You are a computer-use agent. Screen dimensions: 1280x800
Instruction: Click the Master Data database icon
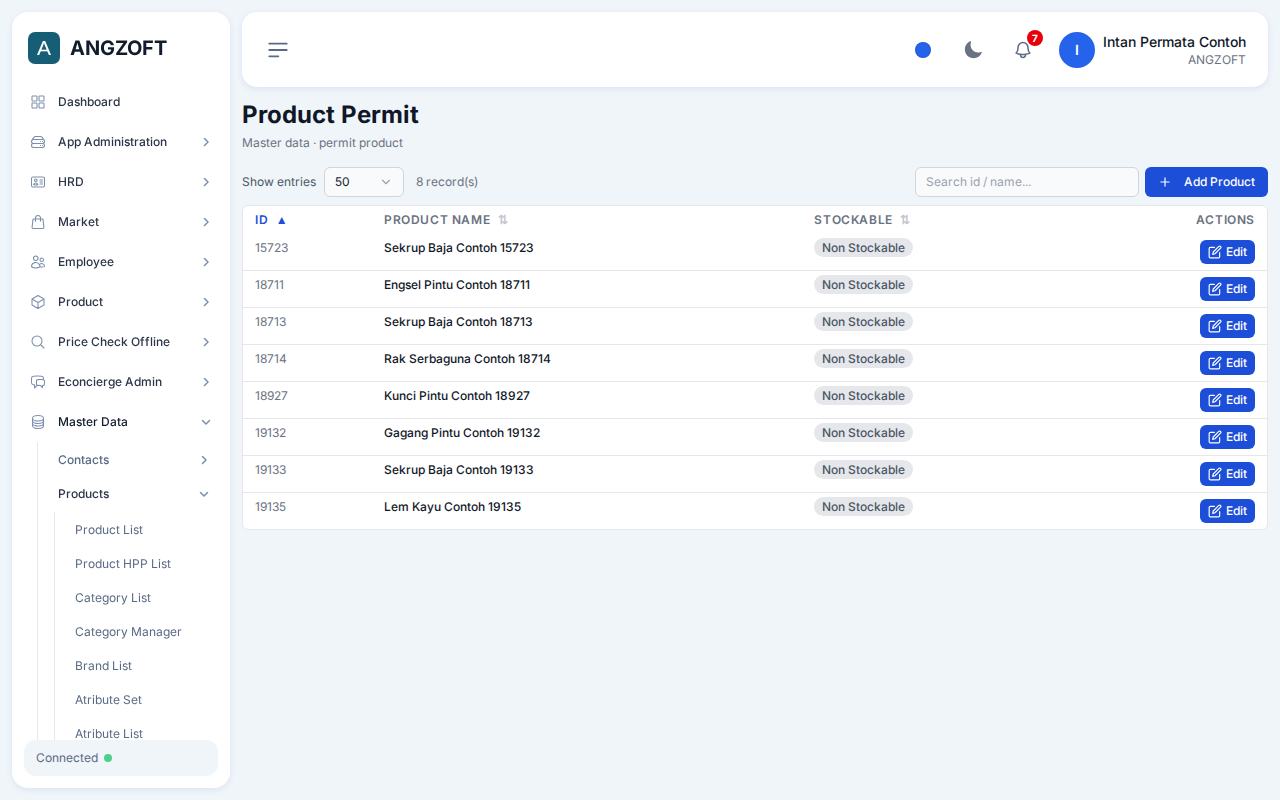pos(38,422)
